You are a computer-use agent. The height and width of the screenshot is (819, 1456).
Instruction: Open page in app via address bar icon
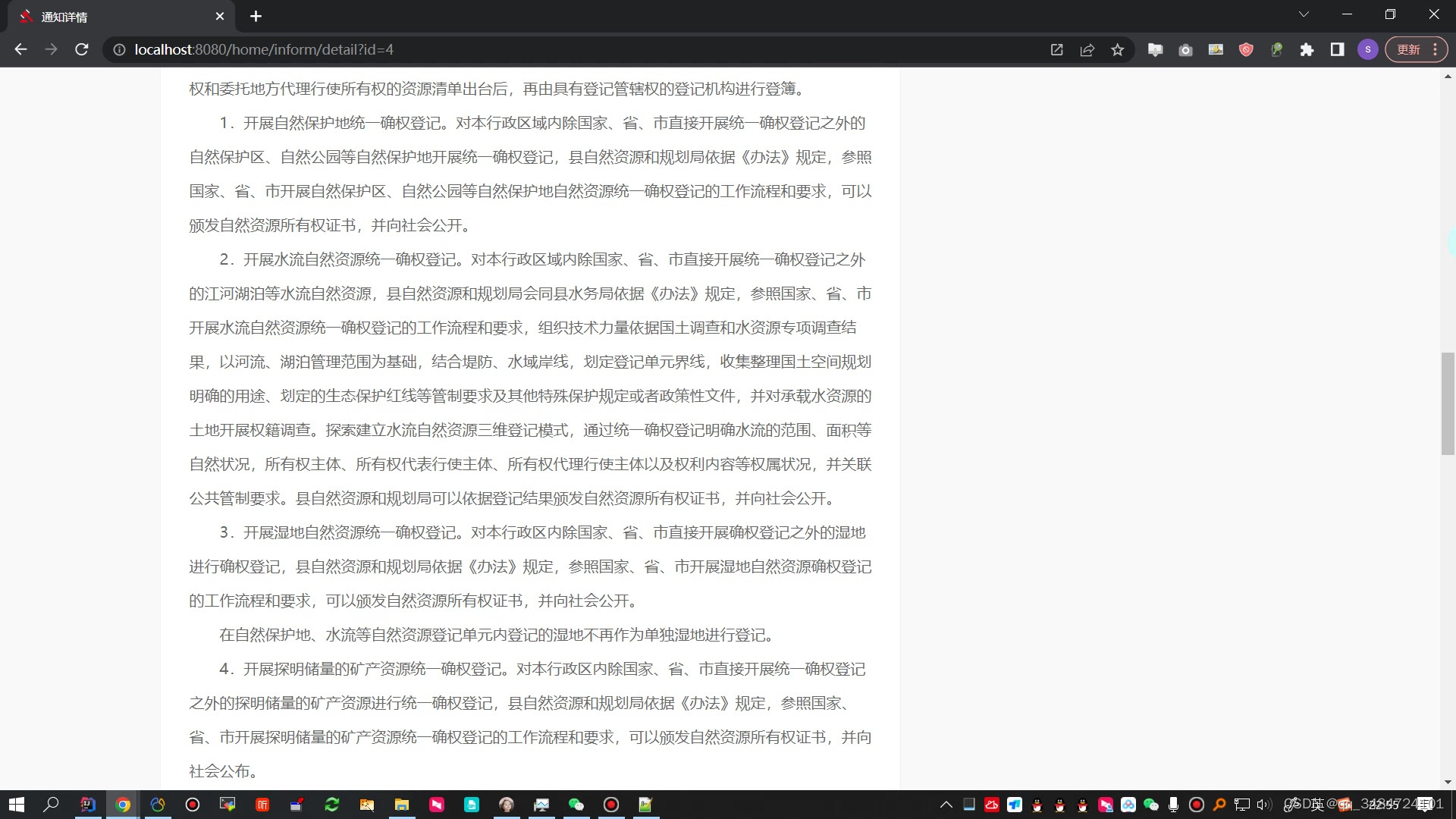[1056, 50]
